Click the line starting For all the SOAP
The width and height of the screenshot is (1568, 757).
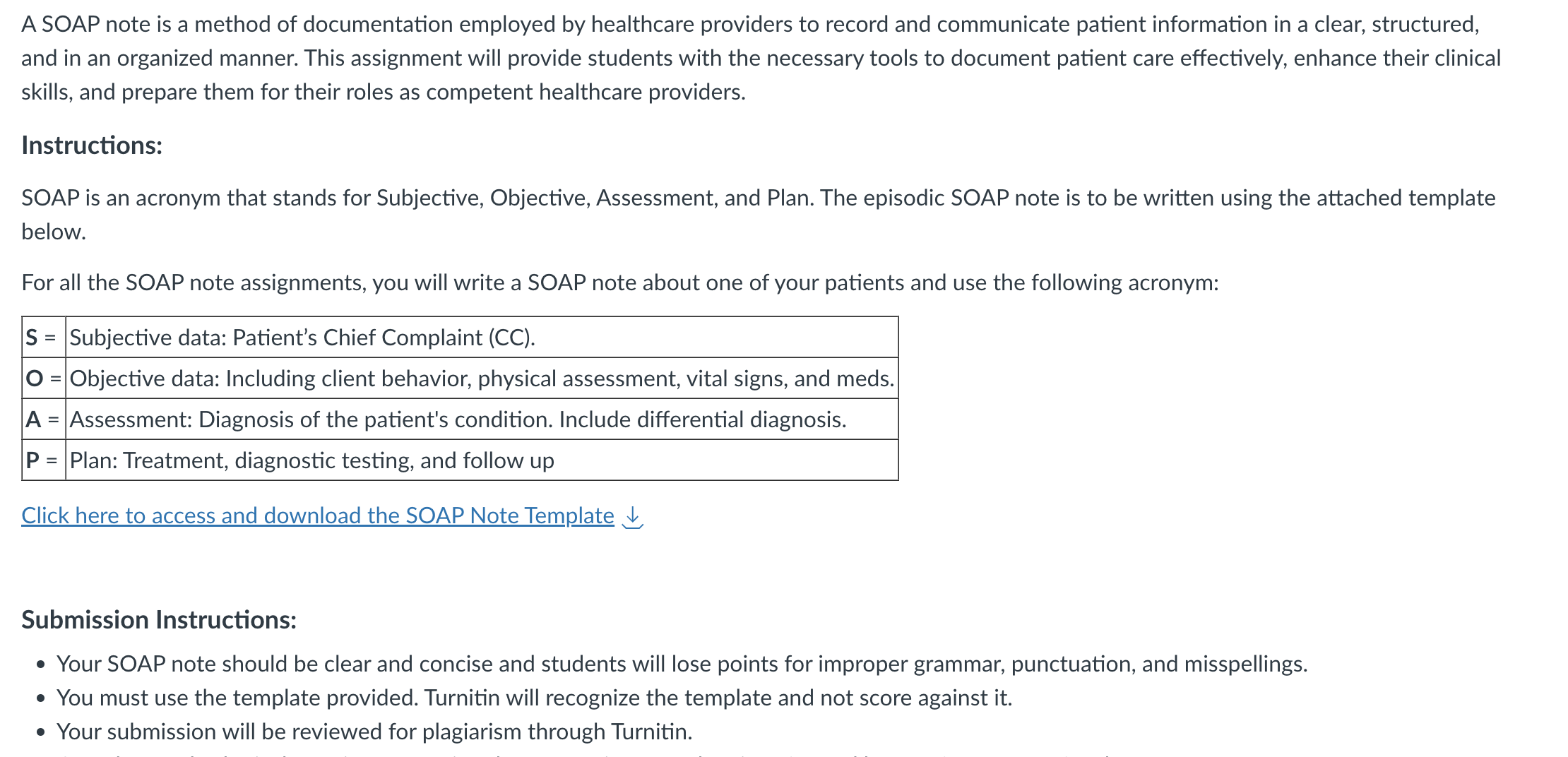620,283
